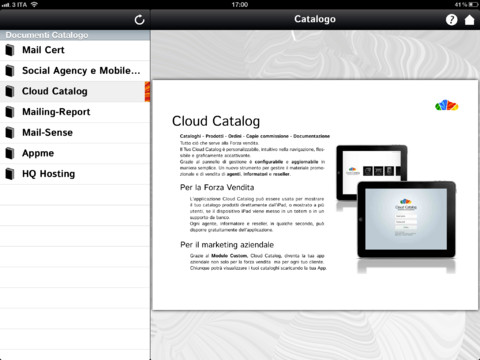
Task: Open the help question mark icon
Action: pos(451,20)
